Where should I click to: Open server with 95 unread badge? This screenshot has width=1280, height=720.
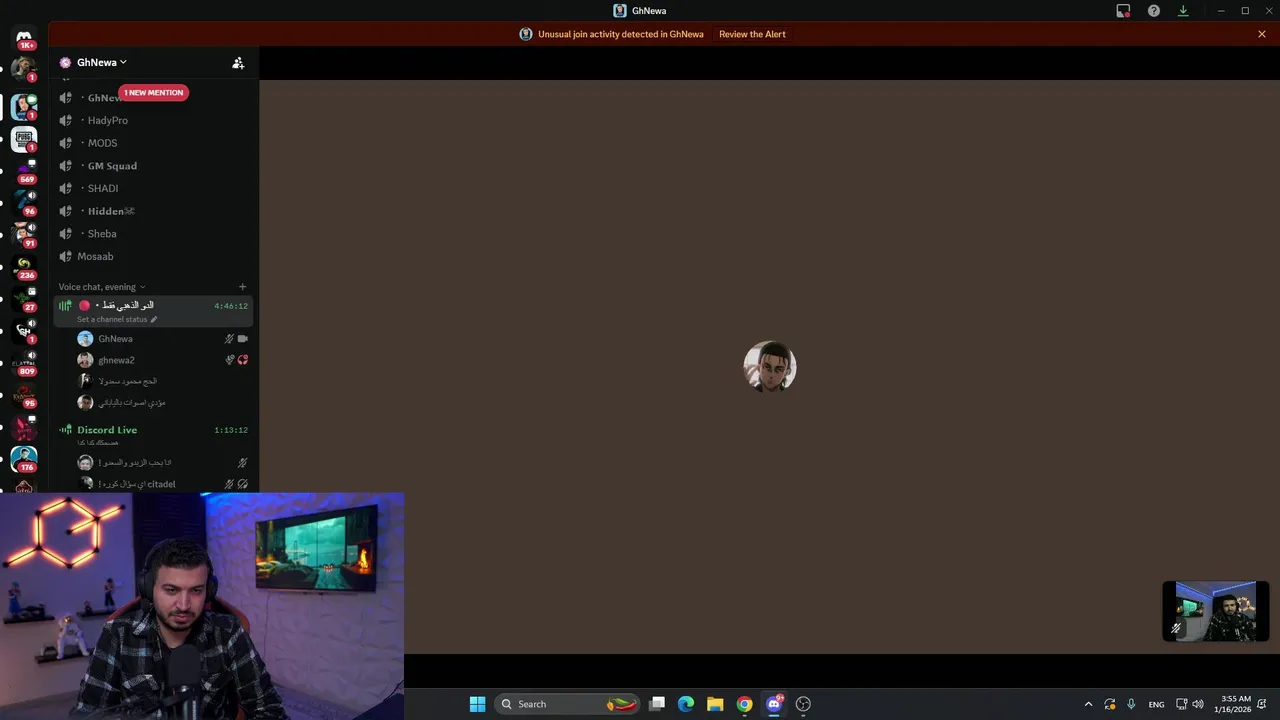coord(24,394)
